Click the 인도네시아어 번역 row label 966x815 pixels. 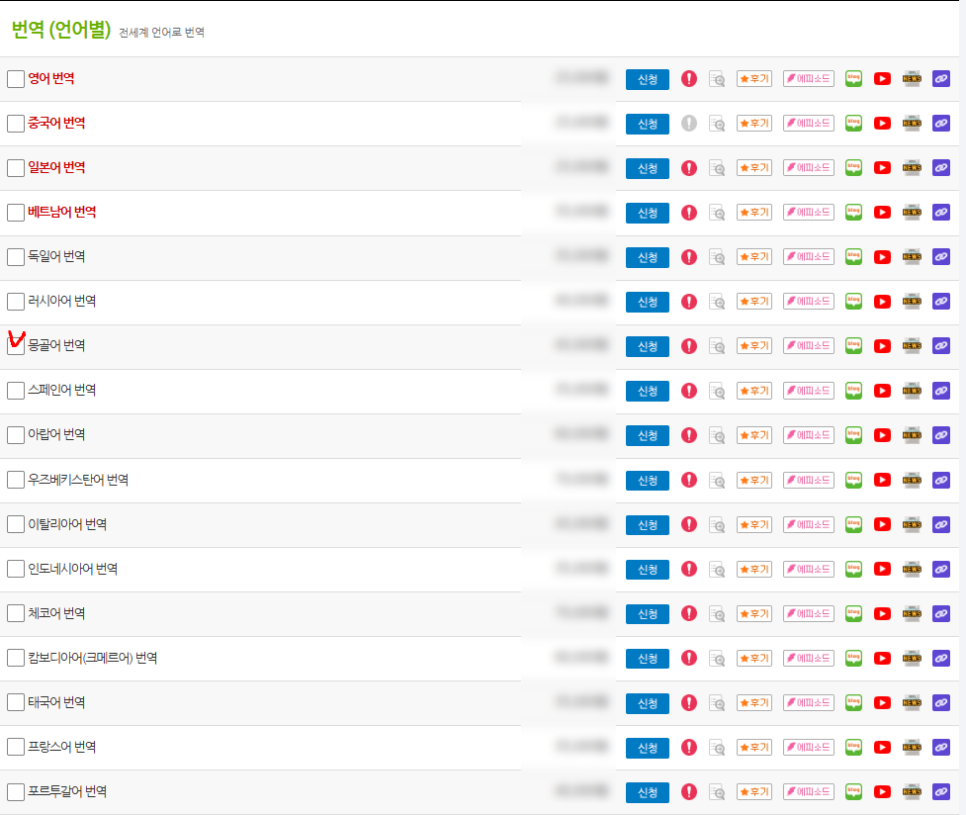click(x=73, y=569)
